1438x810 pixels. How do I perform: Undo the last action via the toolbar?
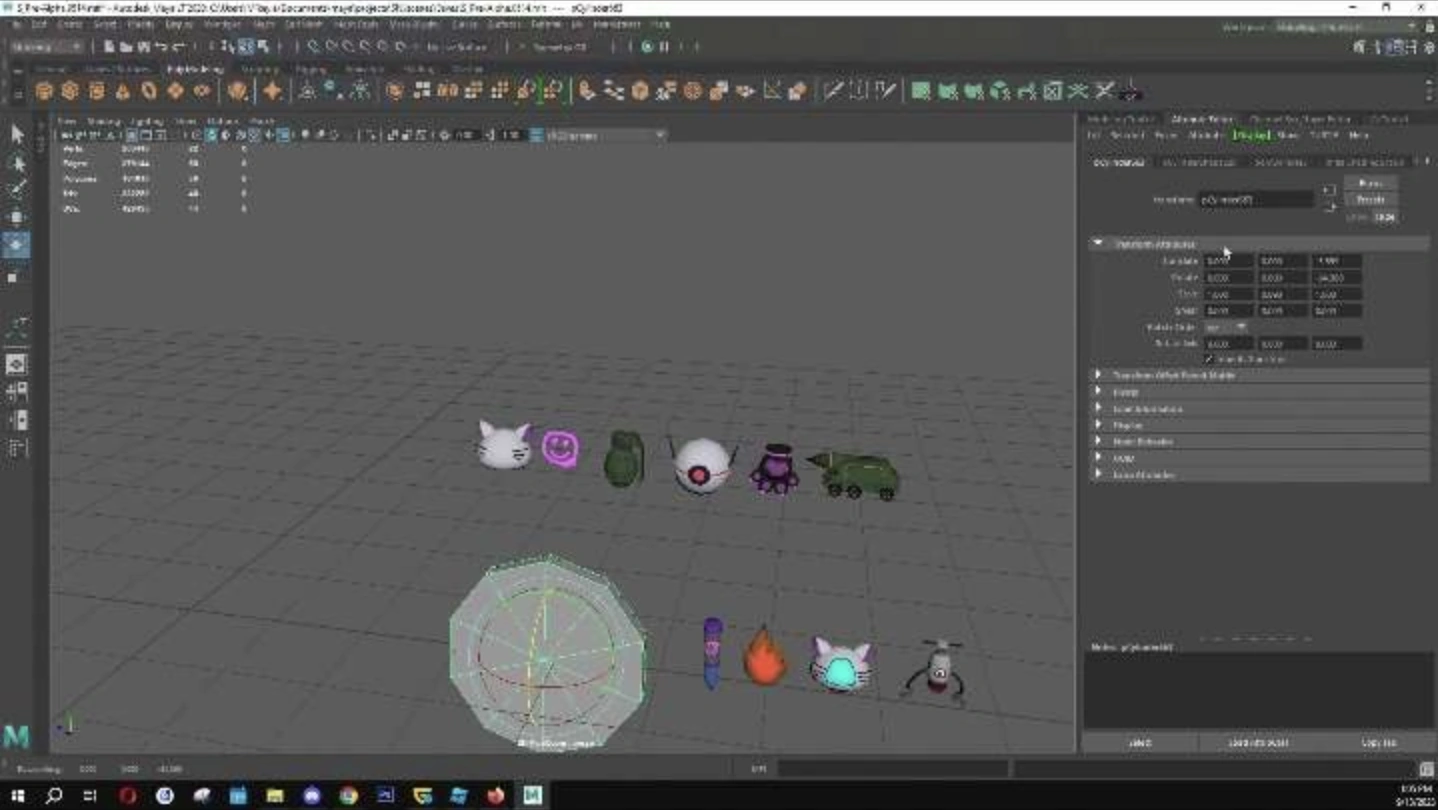(162, 46)
